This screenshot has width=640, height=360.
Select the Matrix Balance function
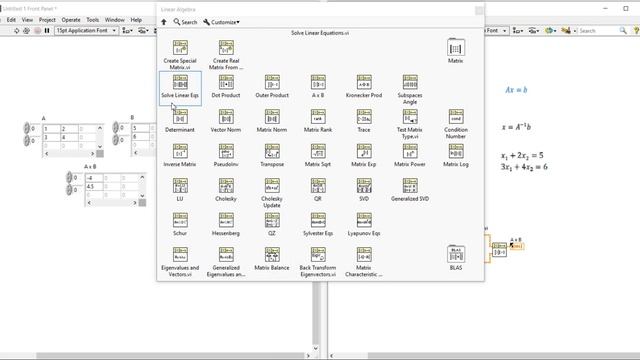[272, 255]
